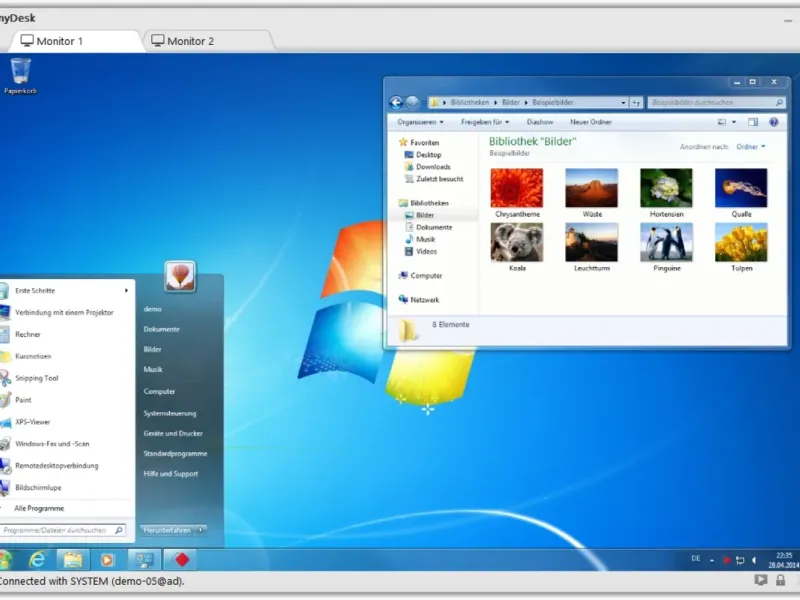The height and width of the screenshot is (600, 800).
Task: Select Downloads in the Explorer Favoriten list
Action: coord(428,167)
